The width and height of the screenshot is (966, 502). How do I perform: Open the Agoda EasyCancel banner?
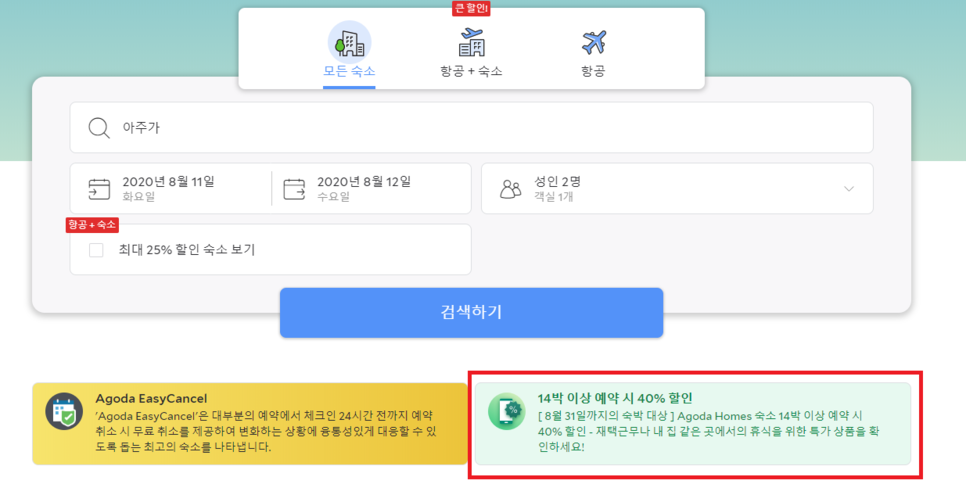(250, 424)
